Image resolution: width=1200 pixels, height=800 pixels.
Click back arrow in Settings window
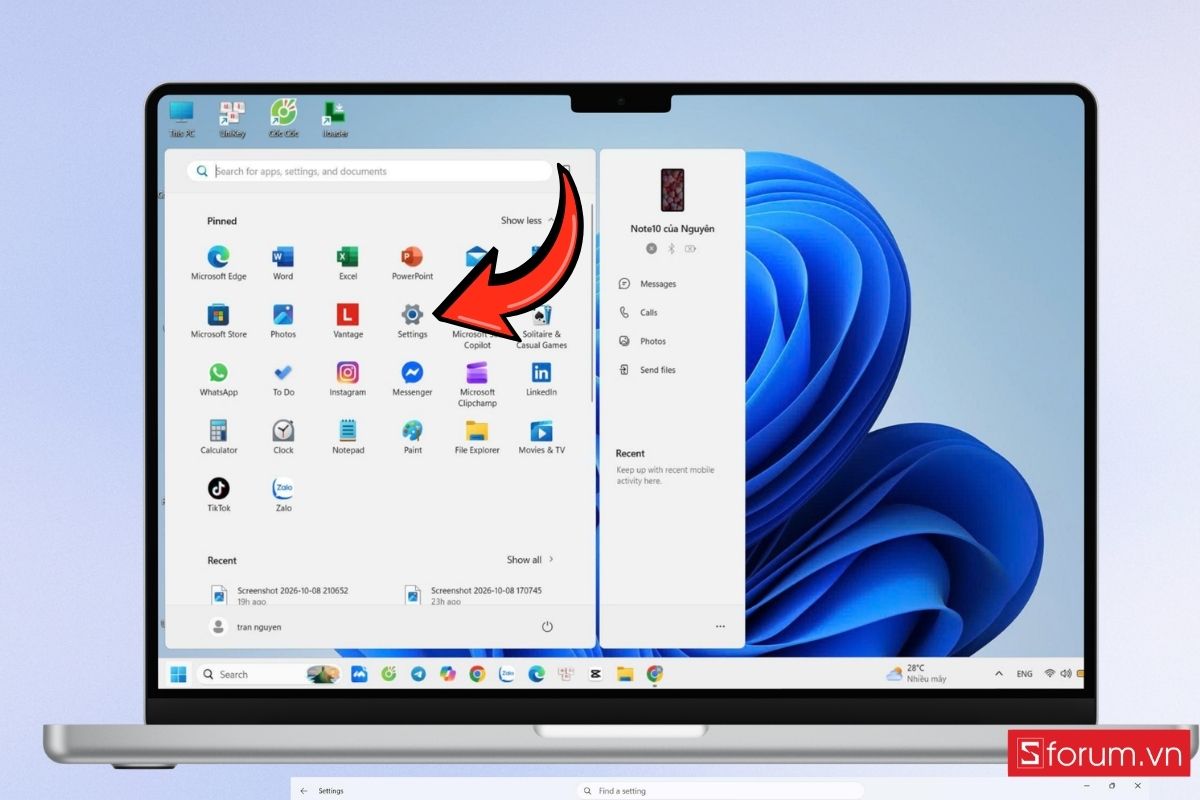pyautogui.click(x=304, y=791)
